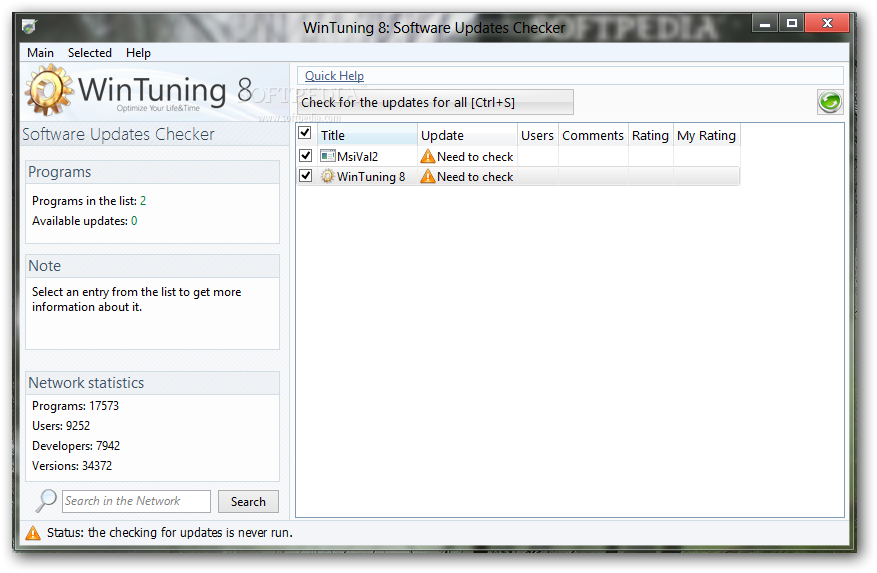Open the Help menu

tap(138, 53)
